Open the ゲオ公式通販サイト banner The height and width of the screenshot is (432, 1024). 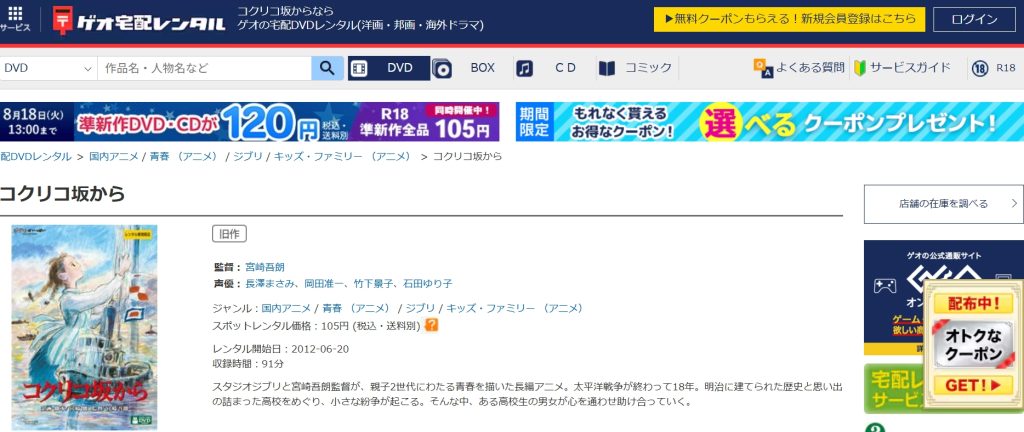point(944,297)
